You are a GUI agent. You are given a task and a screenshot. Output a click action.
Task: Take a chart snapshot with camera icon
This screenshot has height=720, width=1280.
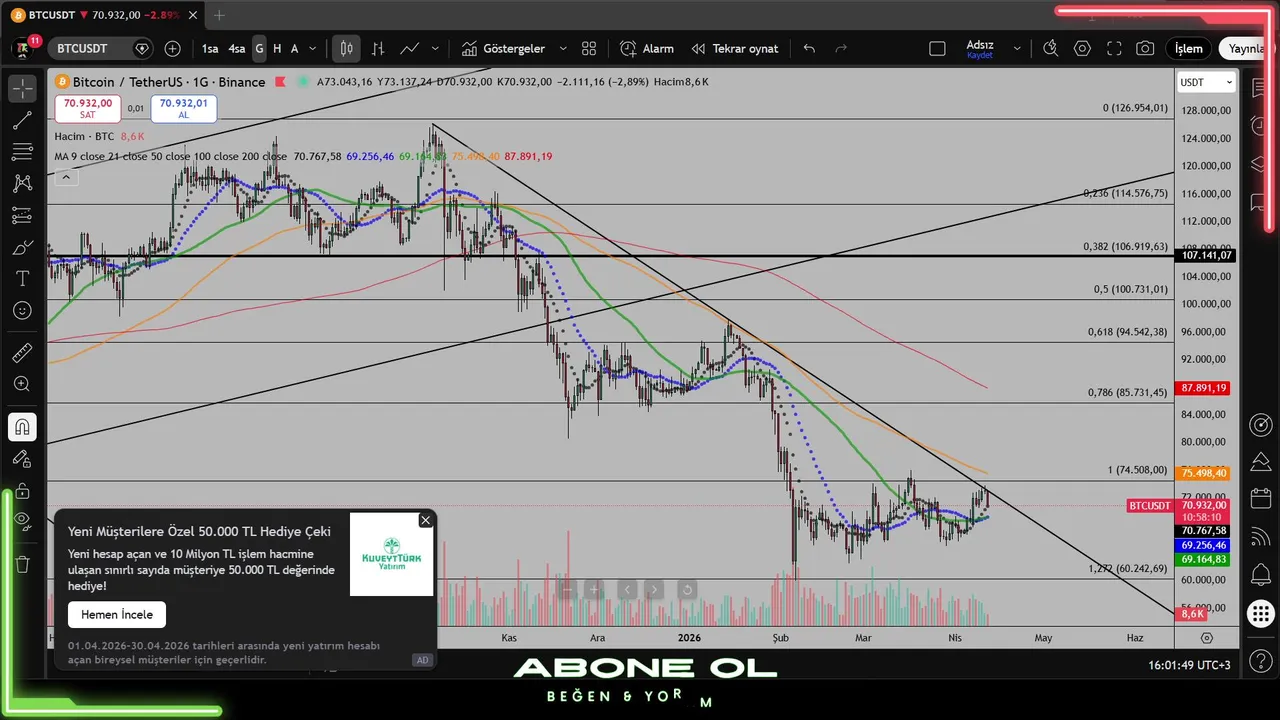coord(1145,48)
